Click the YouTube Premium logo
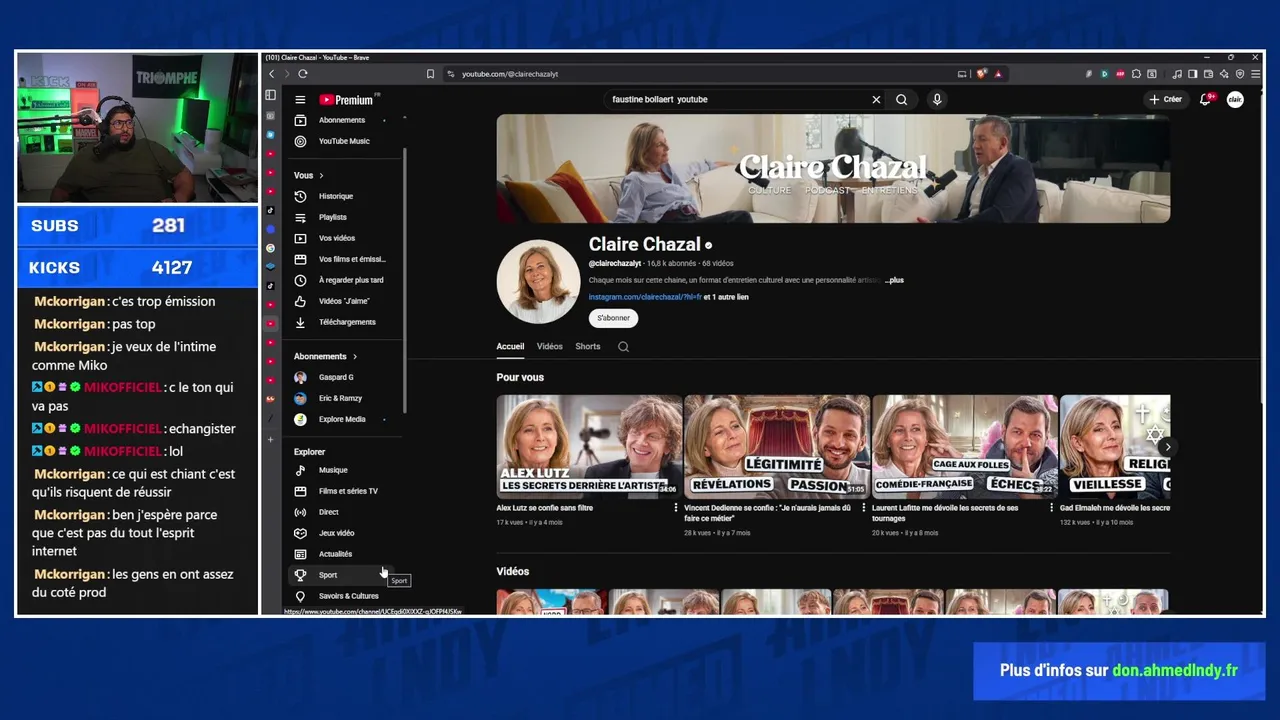1280x720 pixels. pyautogui.click(x=348, y=100)
